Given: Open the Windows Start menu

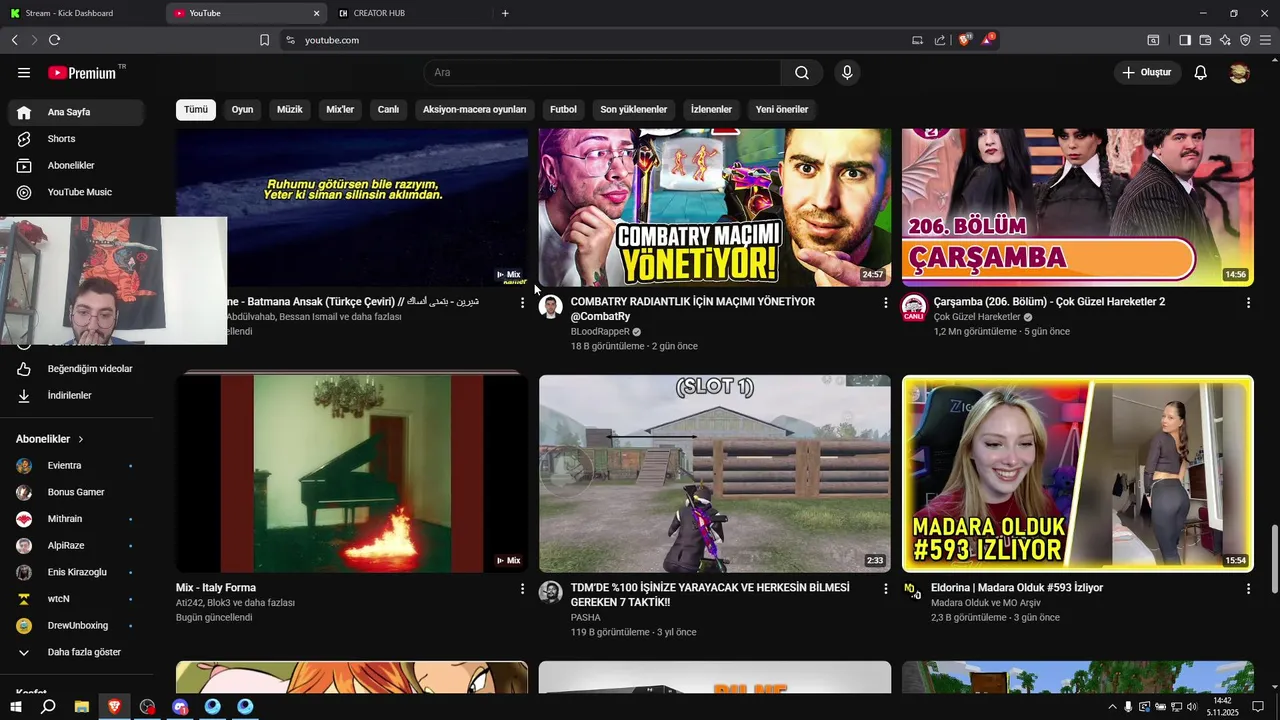Looking at the screenshot, I should click(x=15, y=707).
